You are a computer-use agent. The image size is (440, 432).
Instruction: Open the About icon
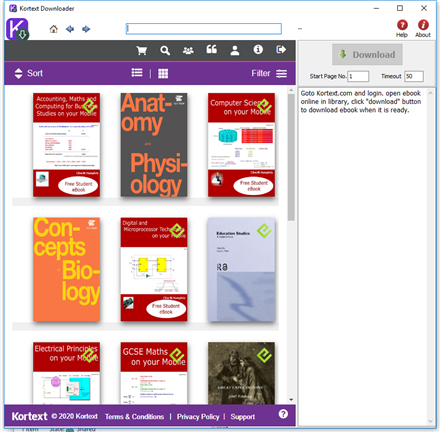(423, 28)
